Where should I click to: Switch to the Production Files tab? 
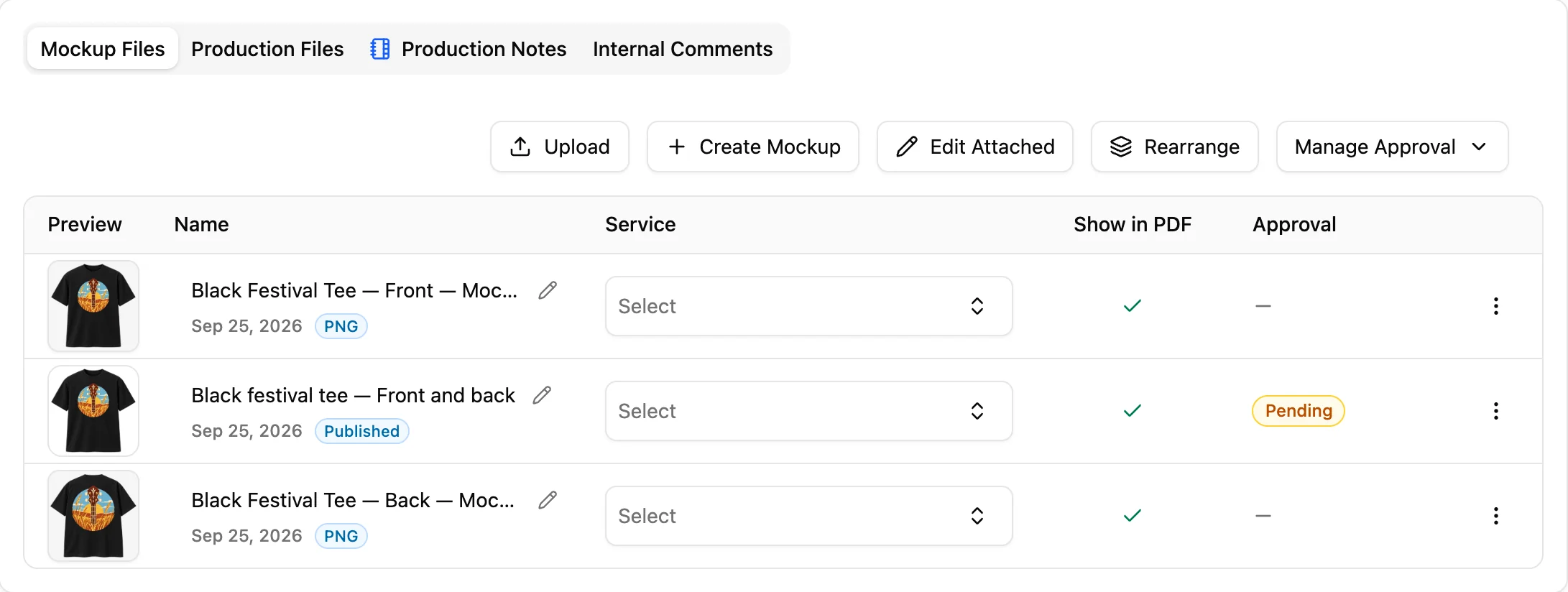267,49
